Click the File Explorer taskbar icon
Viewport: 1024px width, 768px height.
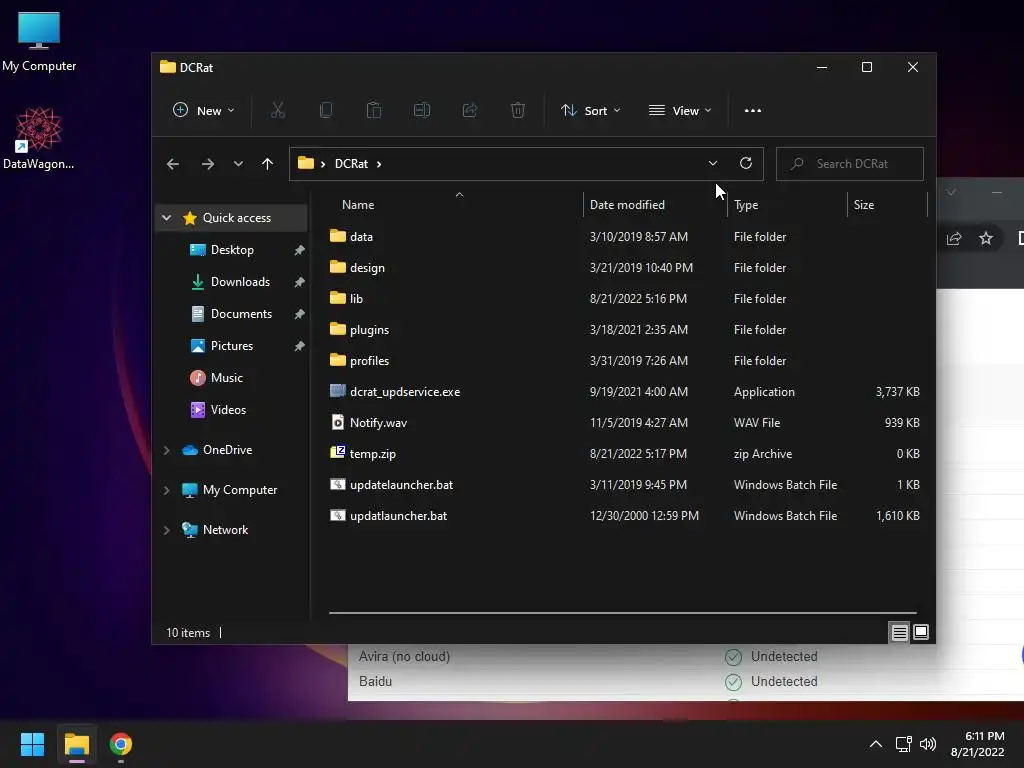[x=76, y=744]
